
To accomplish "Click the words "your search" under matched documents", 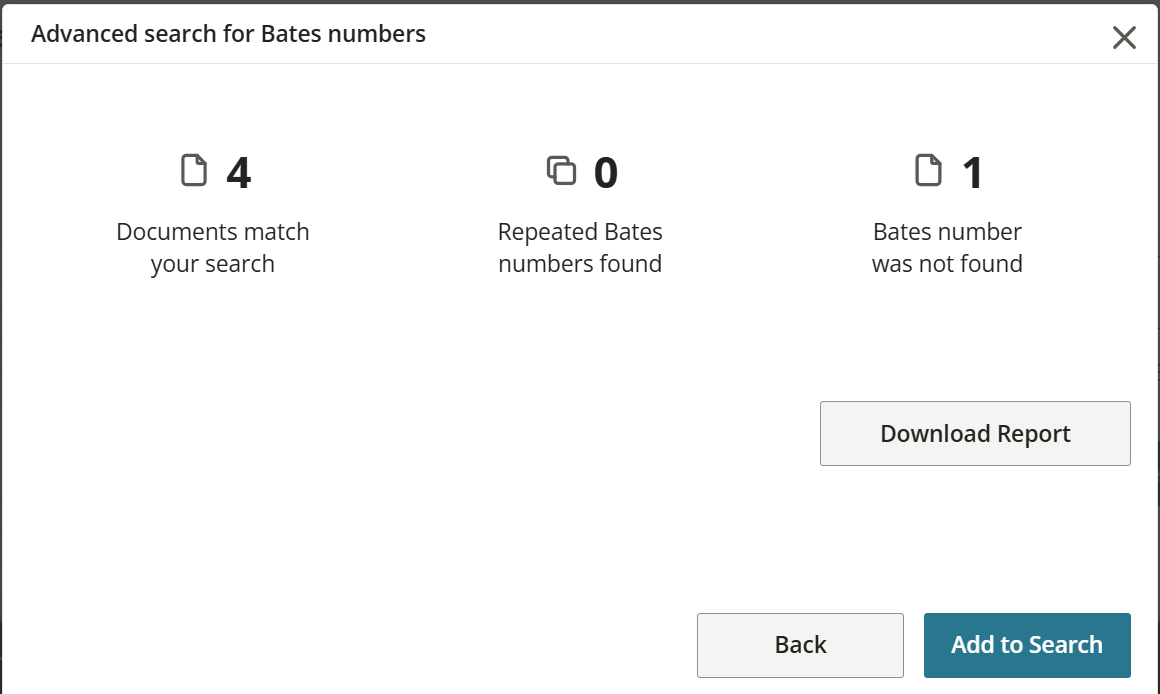I will click(212, 264).
